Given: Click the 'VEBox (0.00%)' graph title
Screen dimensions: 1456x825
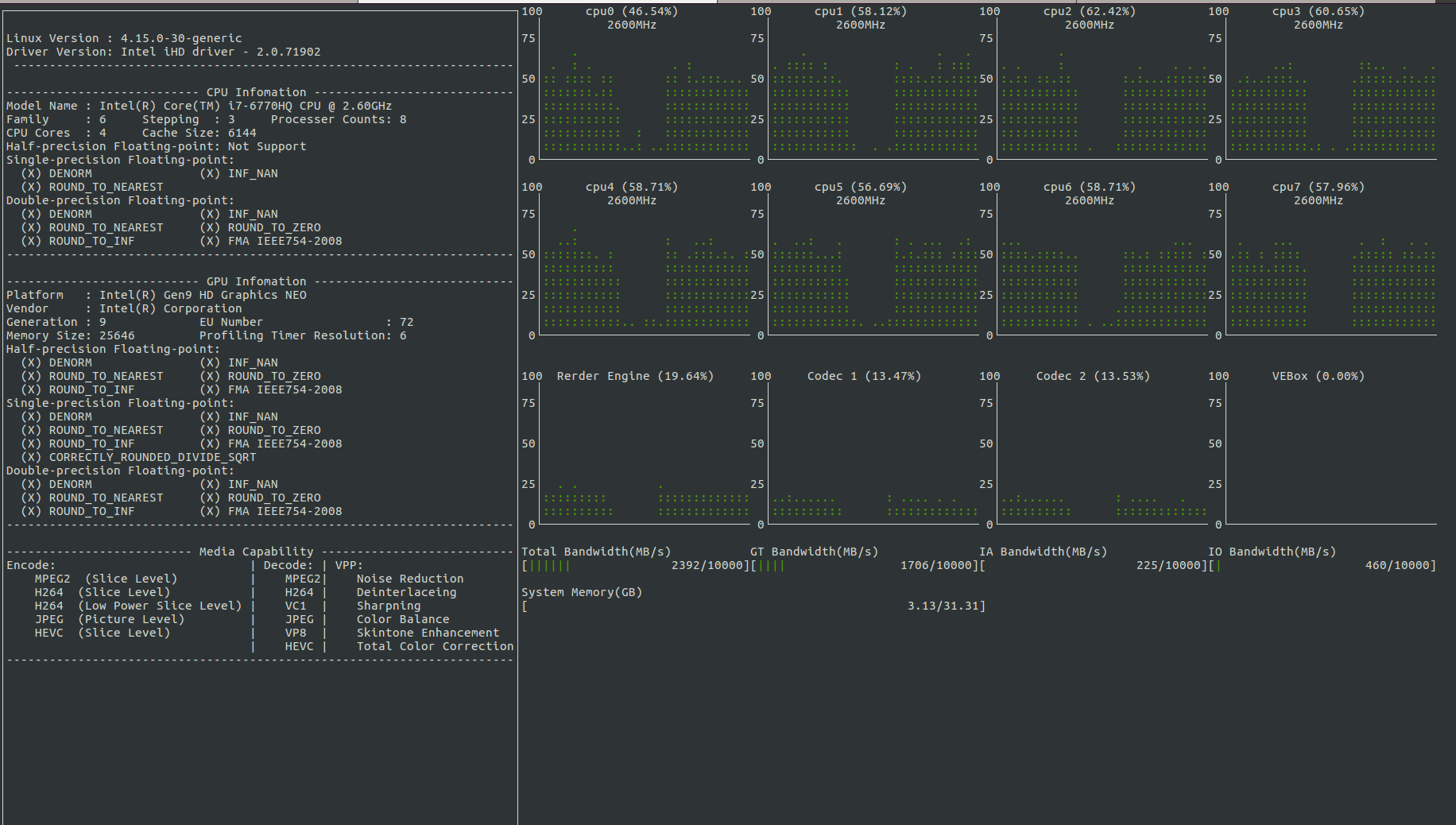Looking at the screenshot, I should (1319, 376).
